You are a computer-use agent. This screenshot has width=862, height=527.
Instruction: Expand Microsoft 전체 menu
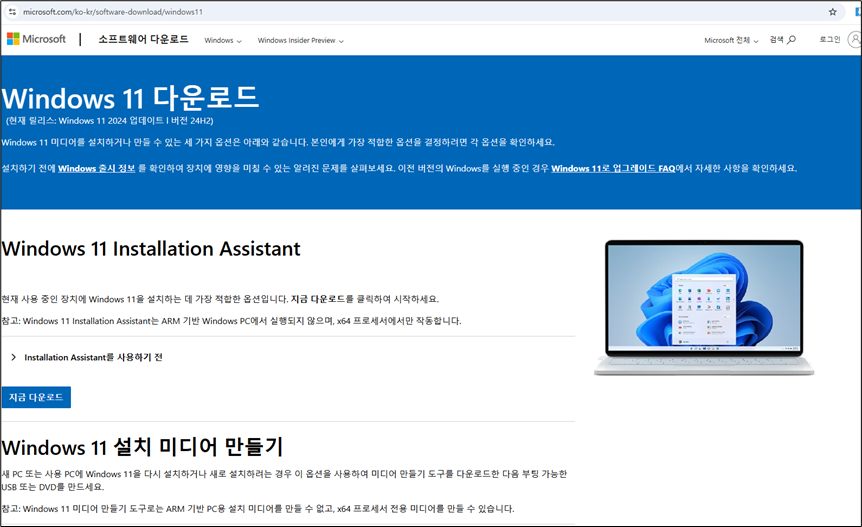(x=731, y=41)
